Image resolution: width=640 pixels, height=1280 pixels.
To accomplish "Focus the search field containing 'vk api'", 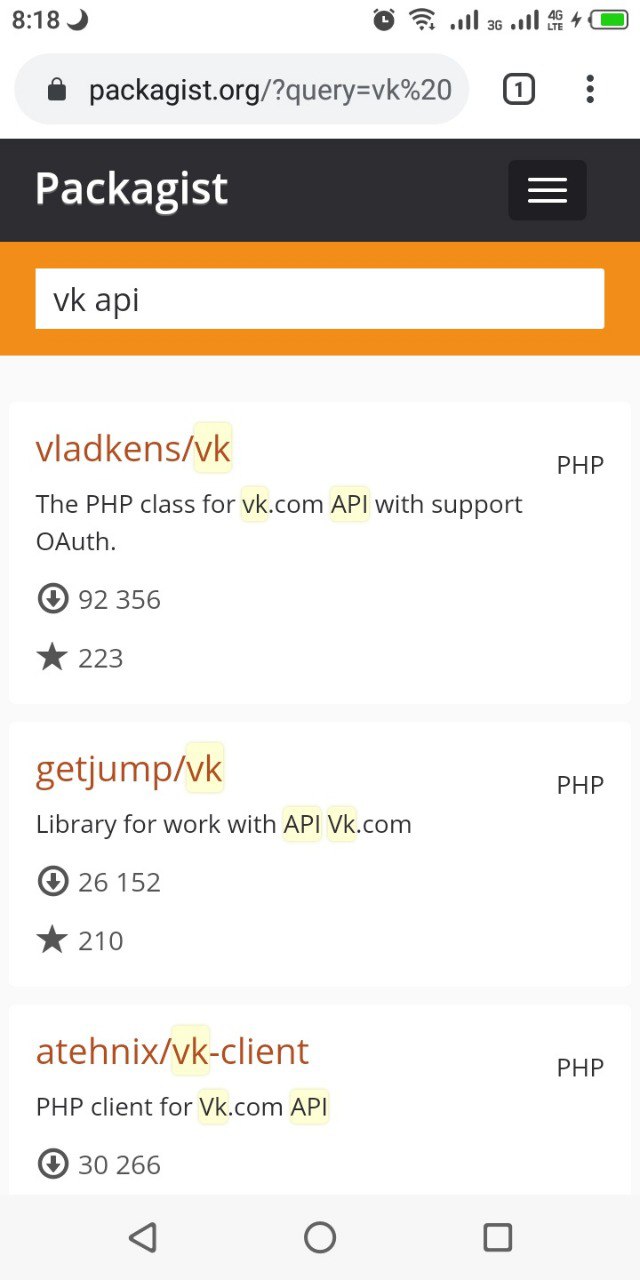I will click(320, 299).
